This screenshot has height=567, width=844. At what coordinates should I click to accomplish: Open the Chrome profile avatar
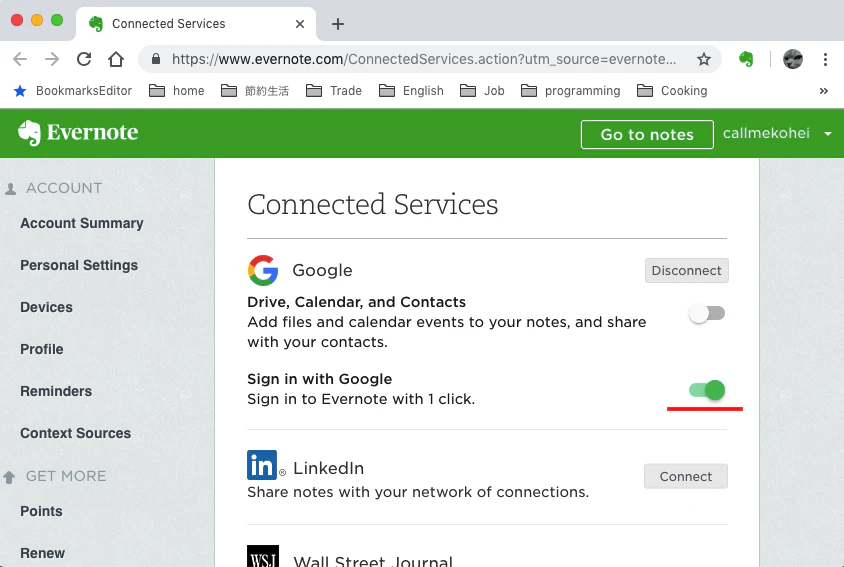click(793, 59)
